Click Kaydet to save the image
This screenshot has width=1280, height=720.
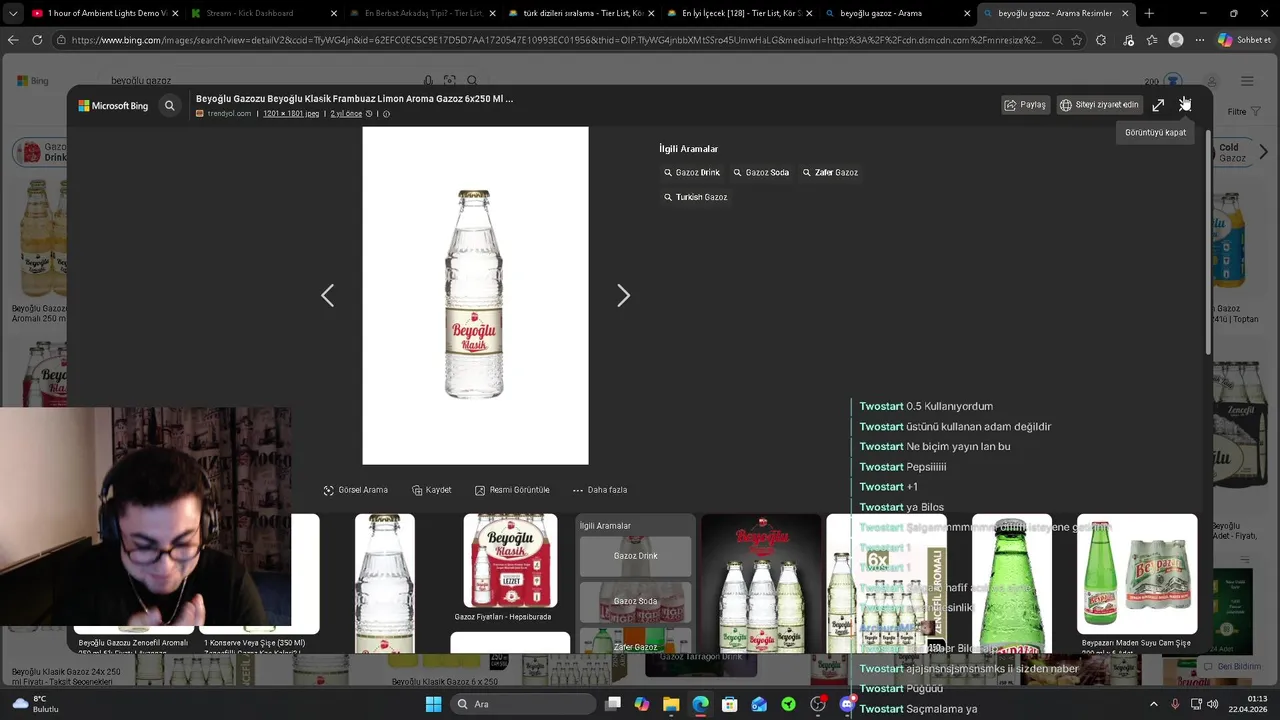click(x=432, y=490)
